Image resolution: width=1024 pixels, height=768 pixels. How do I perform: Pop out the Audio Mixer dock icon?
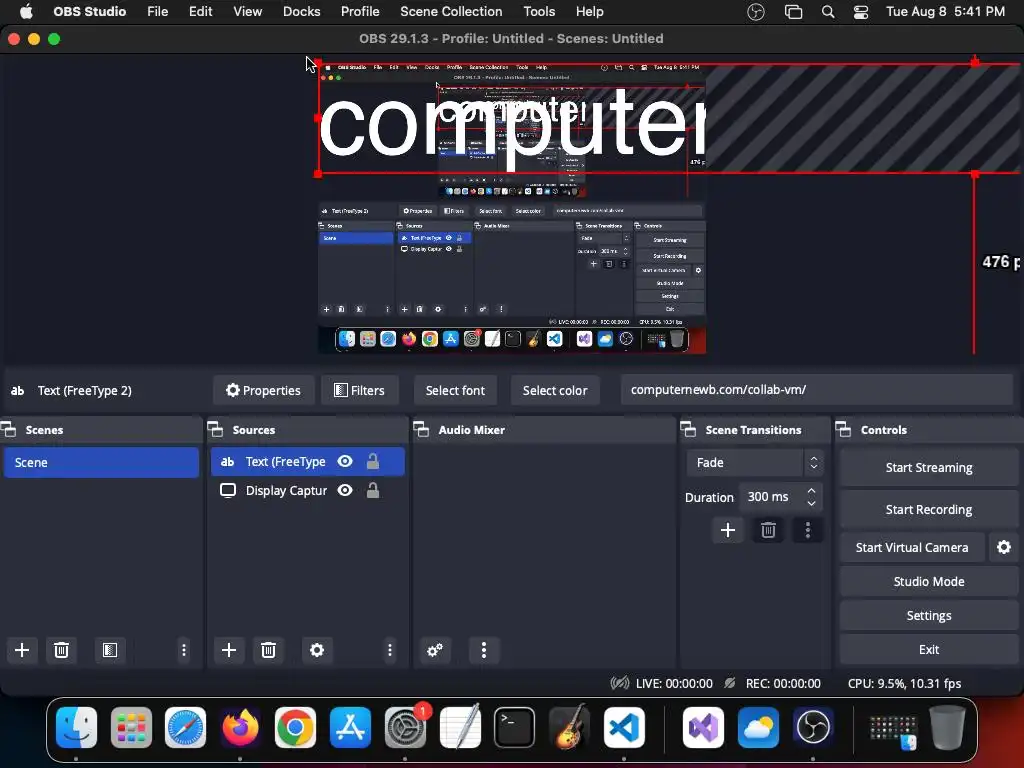[422, 430]
